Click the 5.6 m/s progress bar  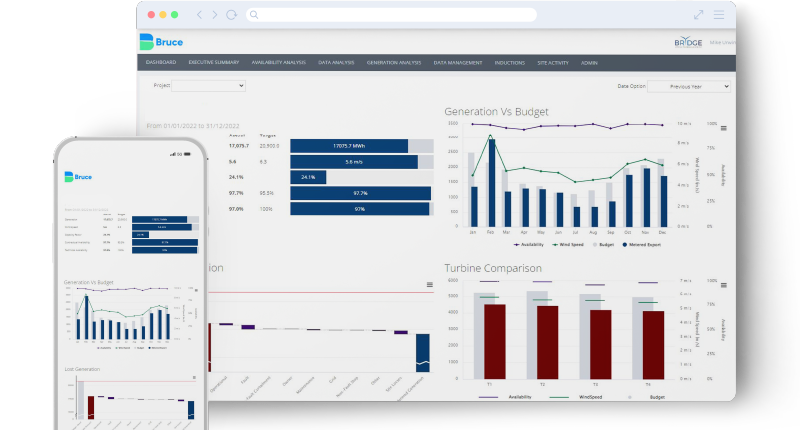354,162
